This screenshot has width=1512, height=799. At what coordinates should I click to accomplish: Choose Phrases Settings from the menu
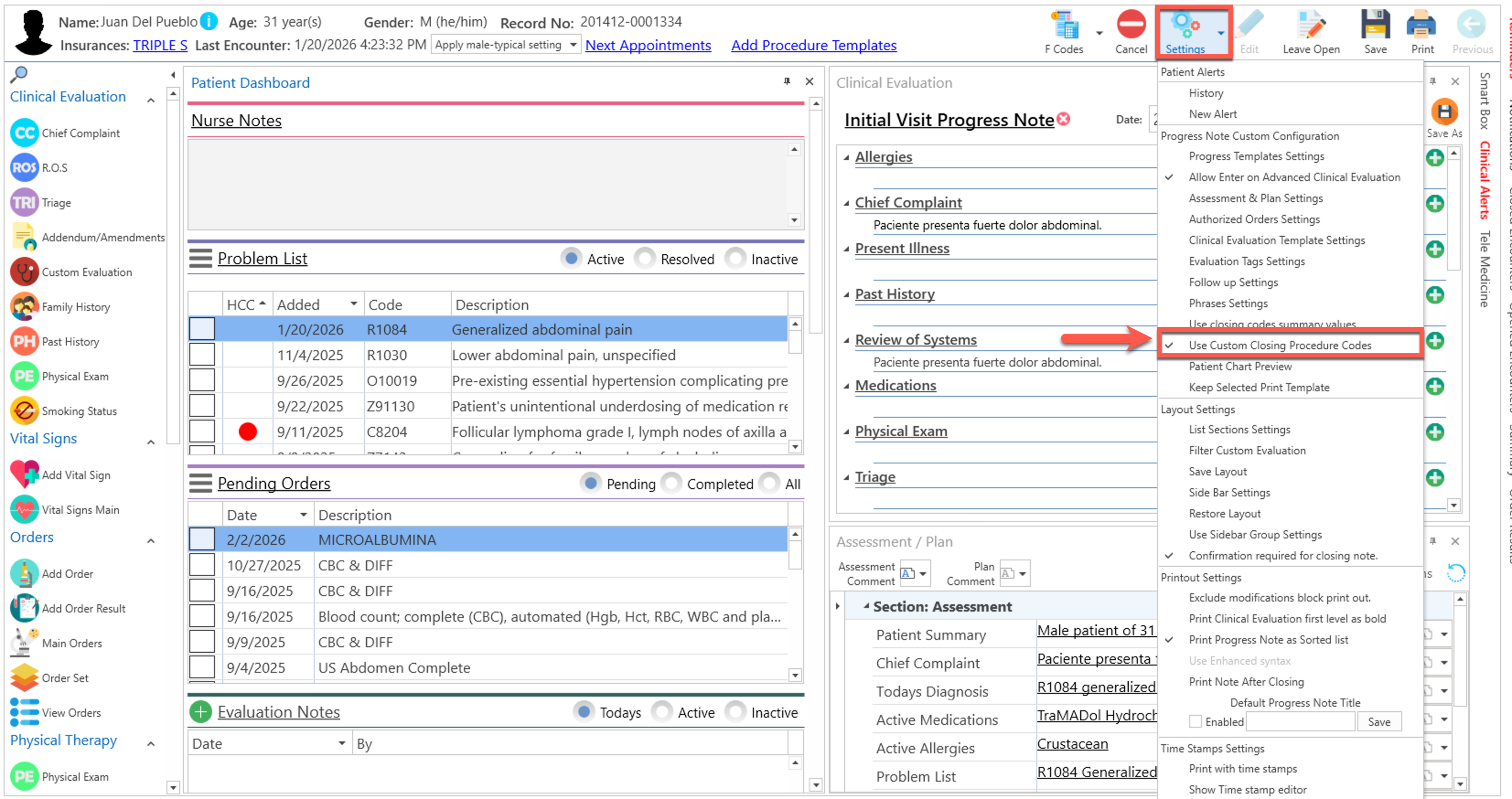pyautogui.click(x=1228, y=304)
